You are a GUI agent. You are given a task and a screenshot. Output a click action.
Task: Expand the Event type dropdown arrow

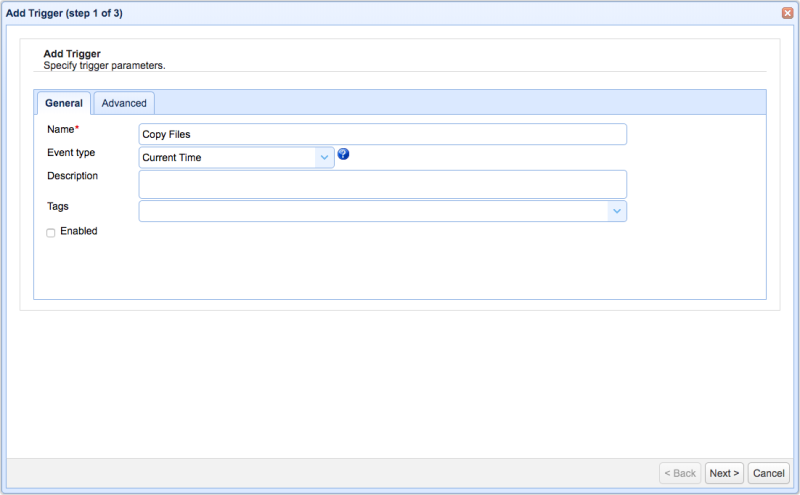[324, 157]
